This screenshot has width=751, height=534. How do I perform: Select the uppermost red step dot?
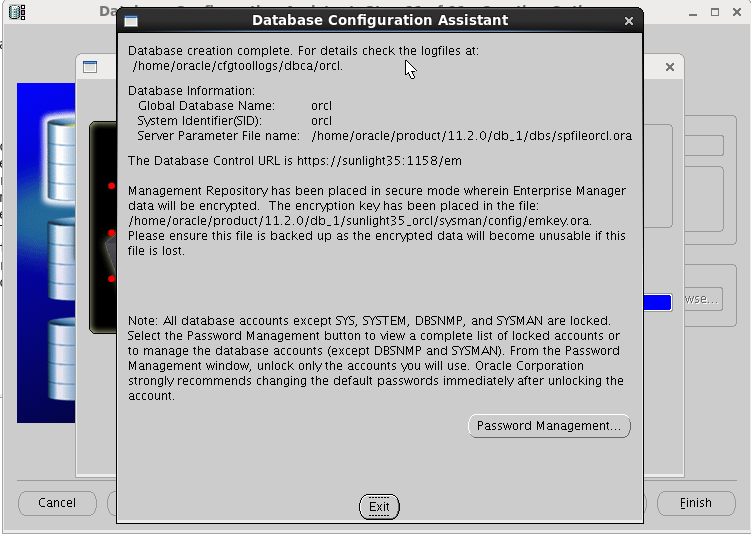[x=112, y=186]
